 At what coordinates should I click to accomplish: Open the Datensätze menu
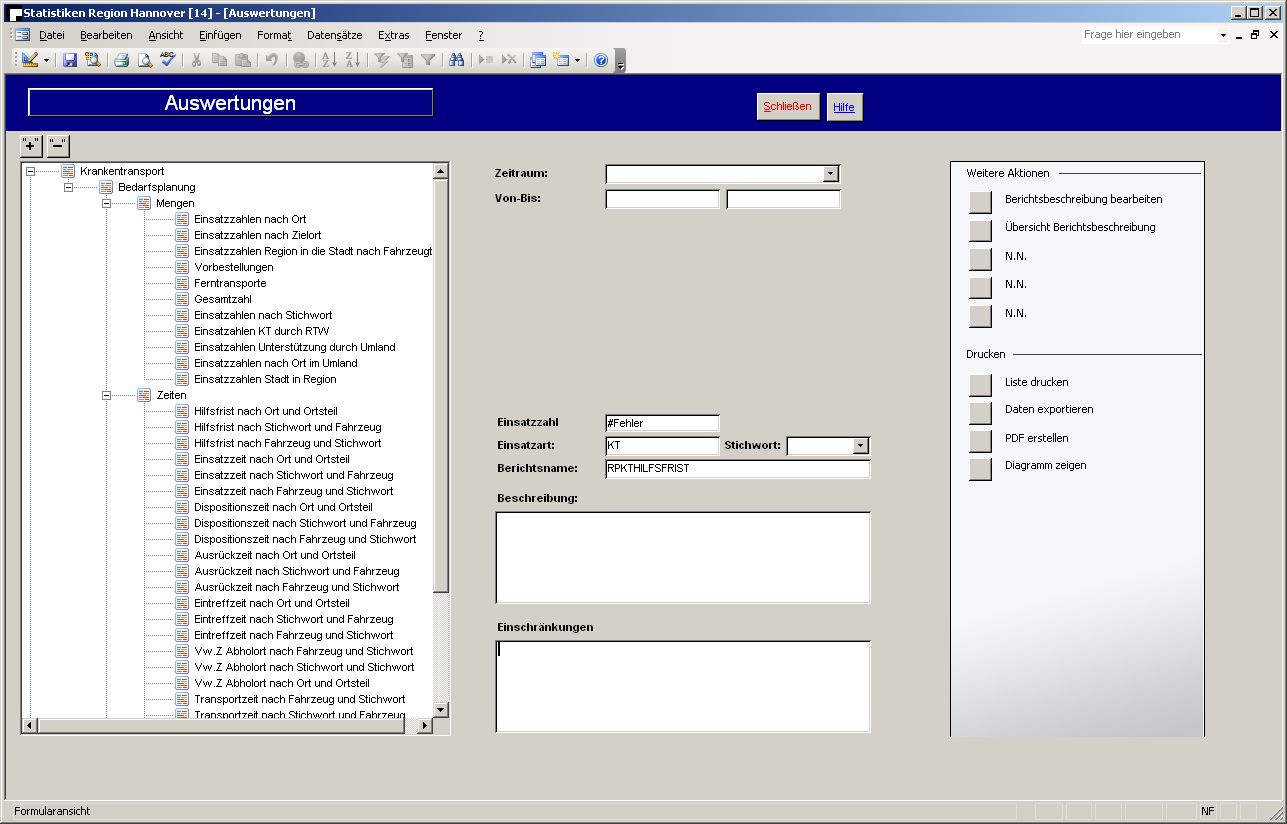(x=335, y=35)
